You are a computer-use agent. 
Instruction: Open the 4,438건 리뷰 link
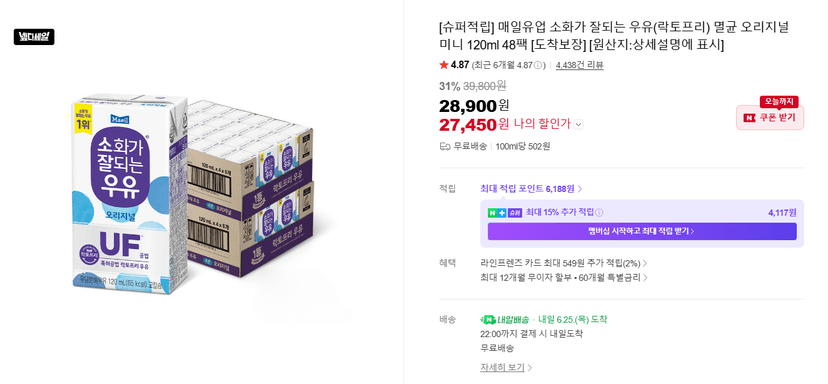579,65
